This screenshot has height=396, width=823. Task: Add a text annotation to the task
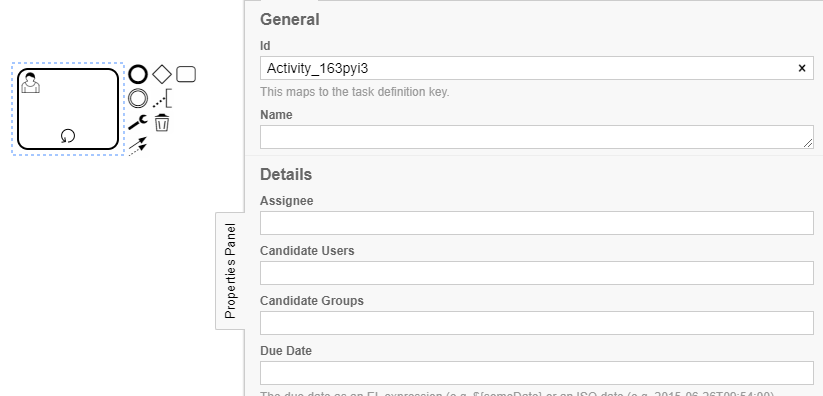pos(162,99)
